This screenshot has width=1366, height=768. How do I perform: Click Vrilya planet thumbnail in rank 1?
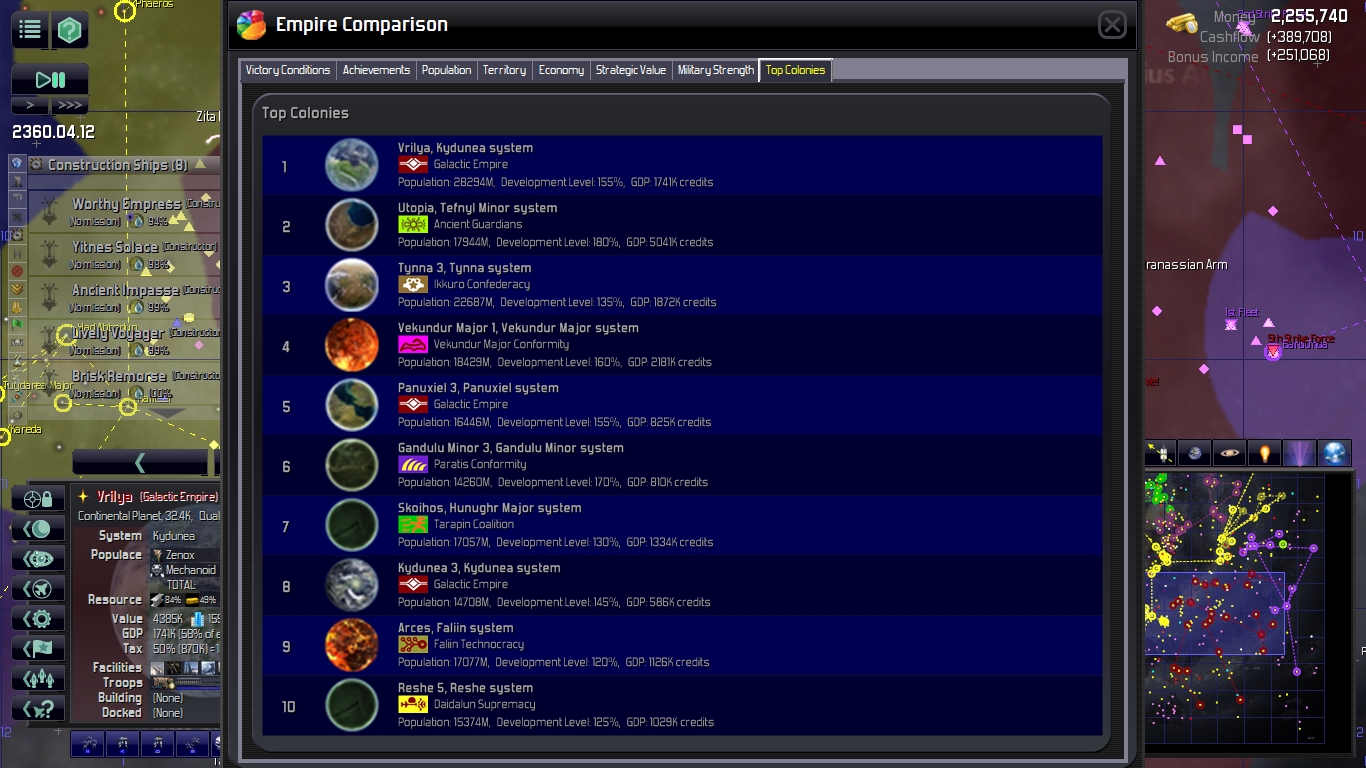[x=352, y=165]
